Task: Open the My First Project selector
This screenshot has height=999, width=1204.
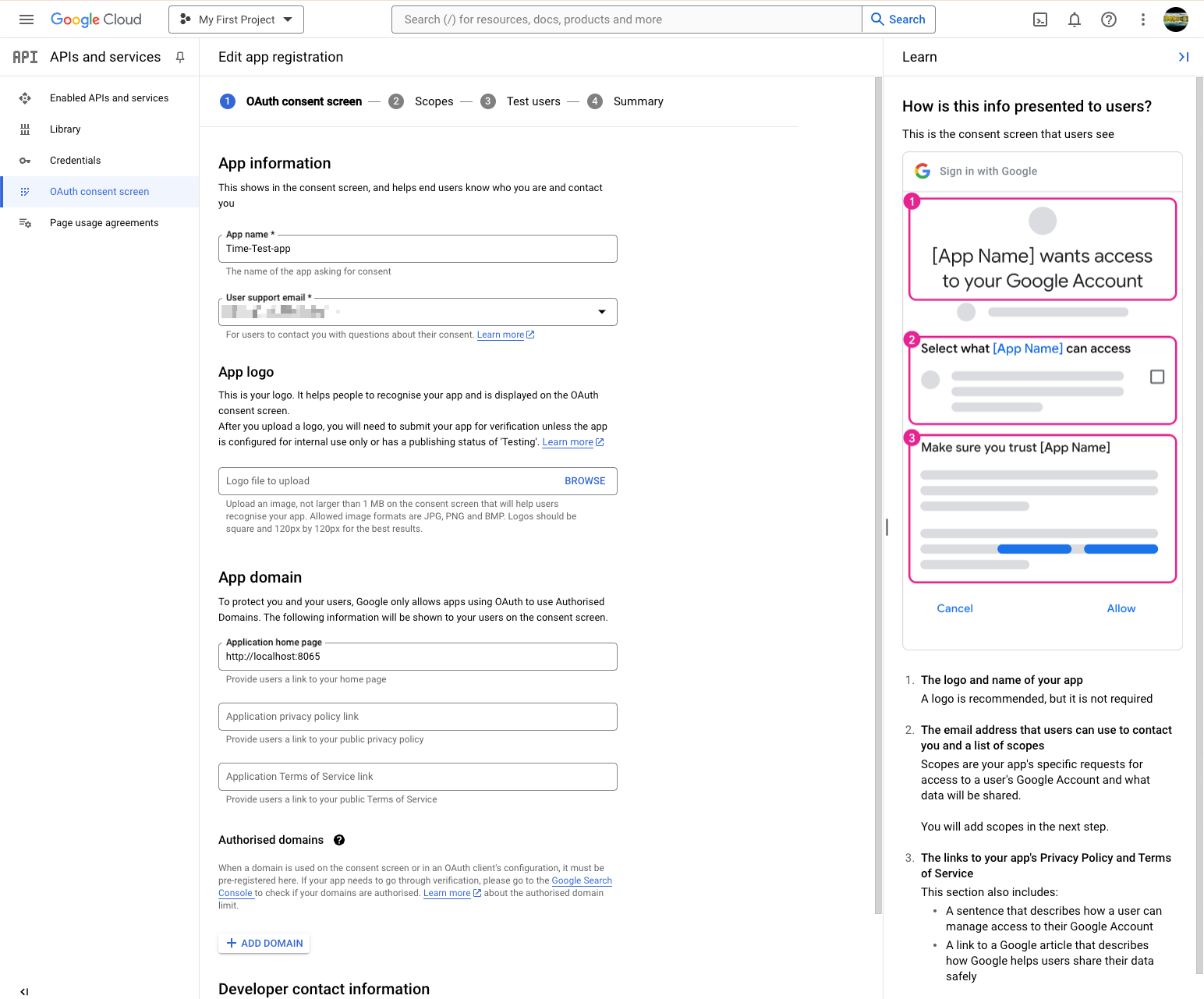Action: pyautogui.click(x=236, y=19)
